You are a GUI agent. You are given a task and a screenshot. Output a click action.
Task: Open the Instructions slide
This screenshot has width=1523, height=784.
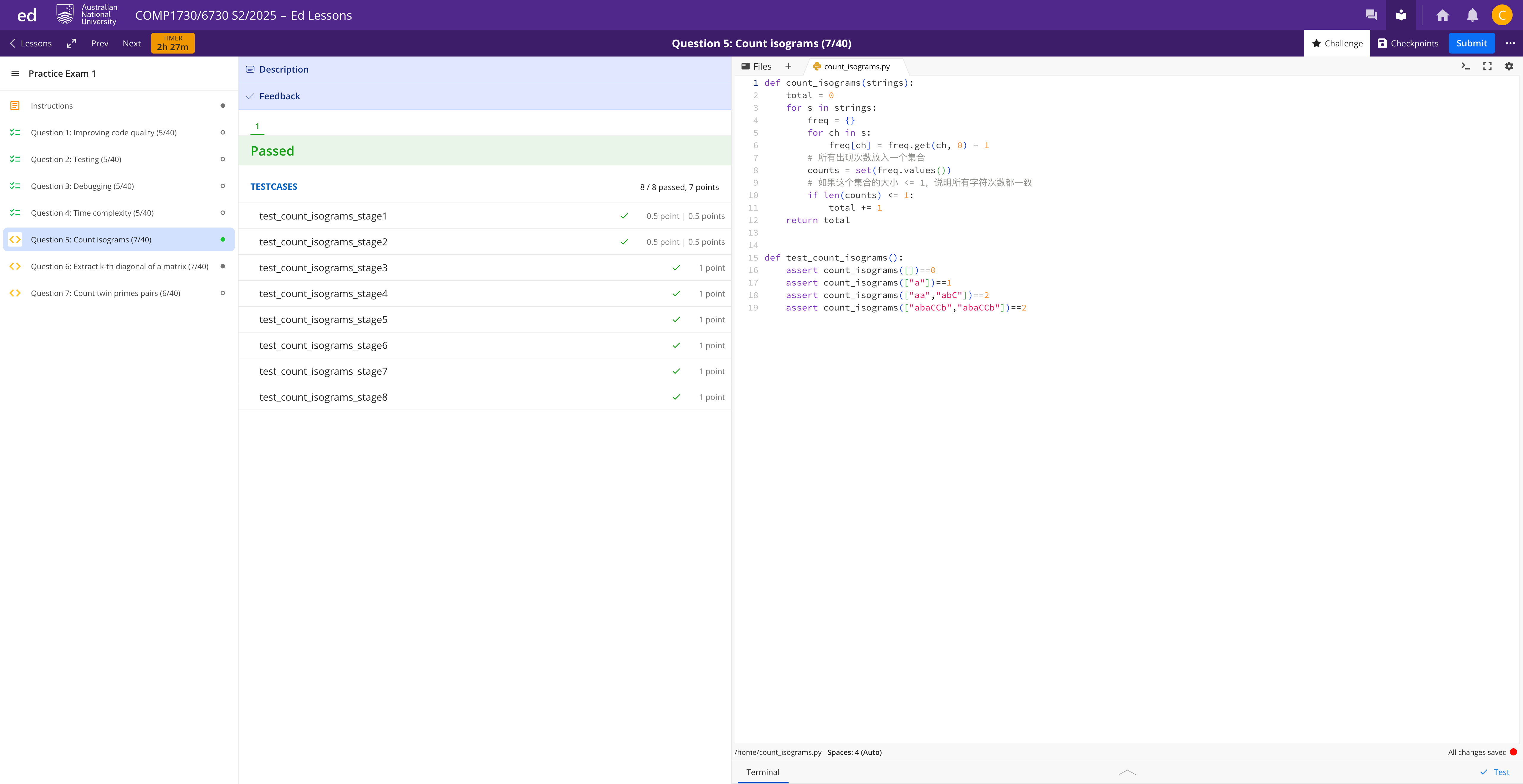pos(119,106)
